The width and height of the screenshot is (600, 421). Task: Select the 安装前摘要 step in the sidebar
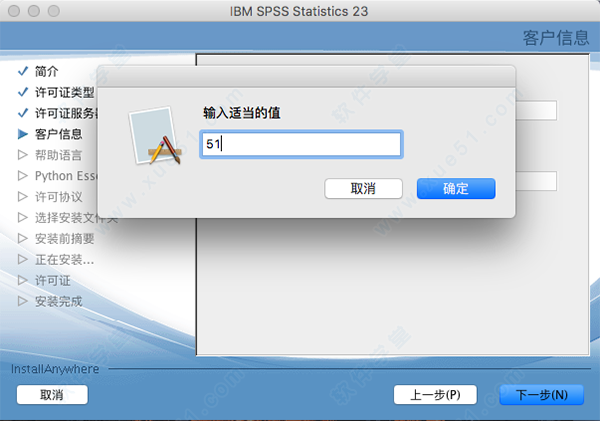click(x=64, y=239)
